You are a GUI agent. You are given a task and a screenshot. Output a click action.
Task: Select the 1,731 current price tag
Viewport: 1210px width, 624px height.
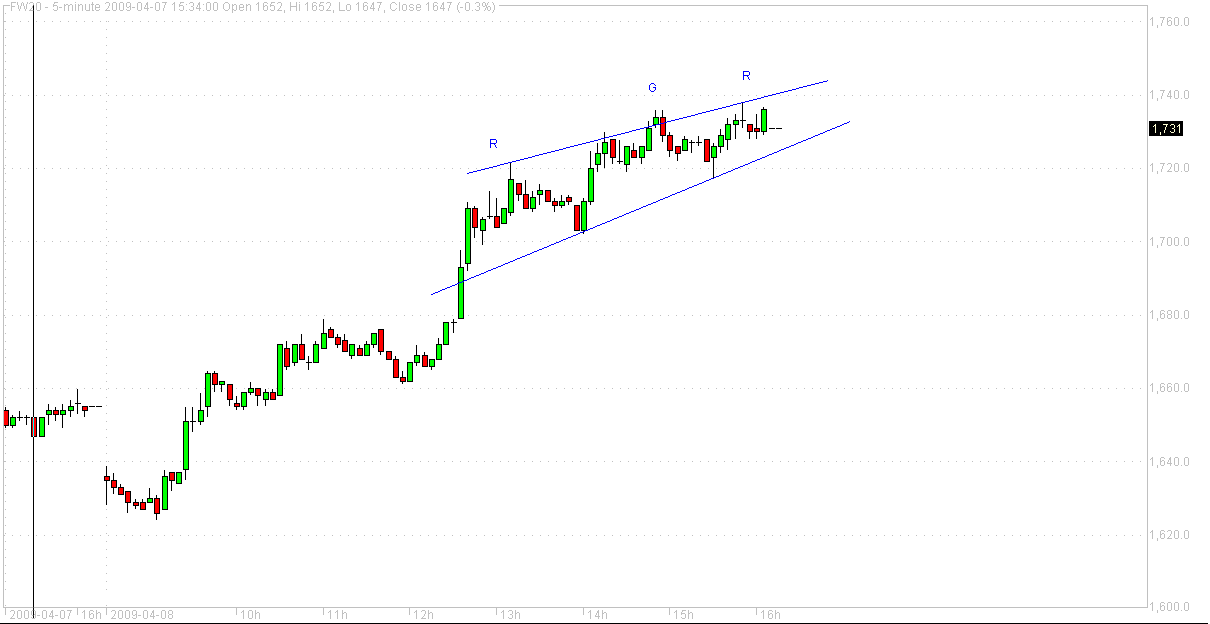[1166, 128]
